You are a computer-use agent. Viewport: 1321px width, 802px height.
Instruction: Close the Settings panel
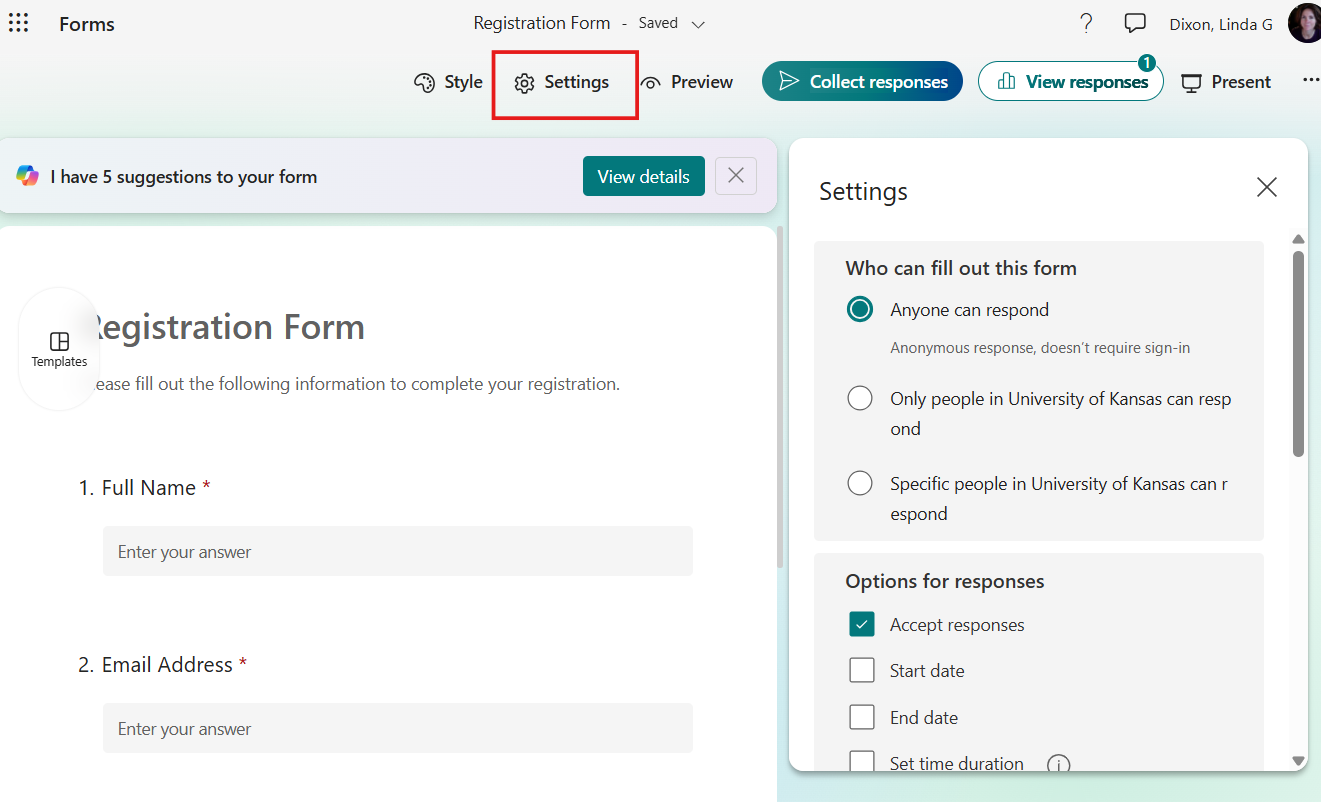tap(1267, 188)
